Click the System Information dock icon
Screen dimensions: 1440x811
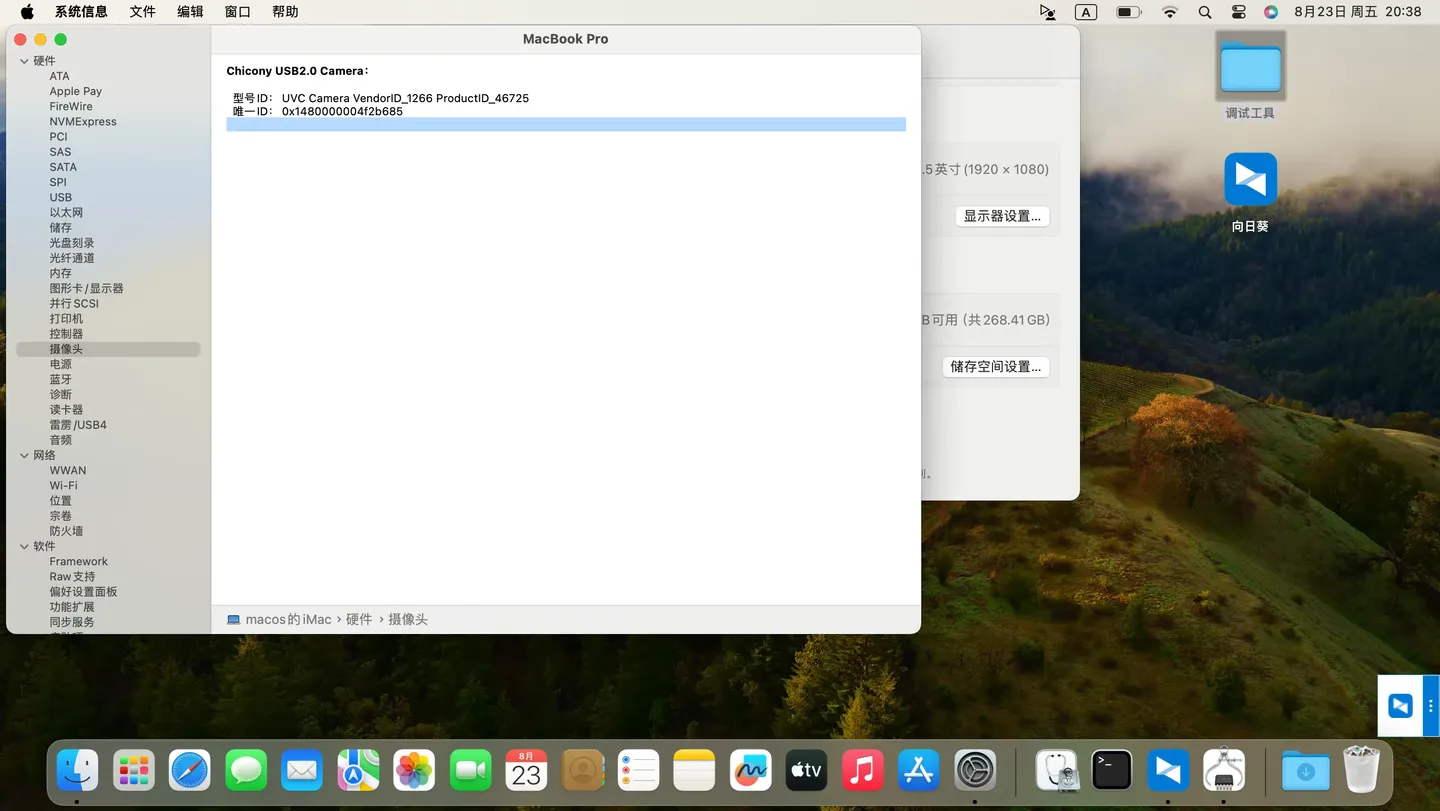pyautogui.click(x=1224, y=771)
